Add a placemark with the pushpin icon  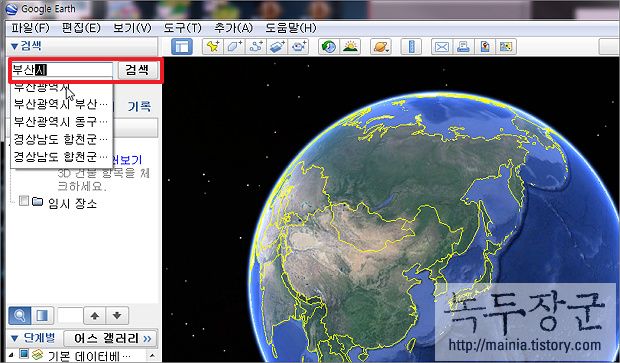coord(213,47)
